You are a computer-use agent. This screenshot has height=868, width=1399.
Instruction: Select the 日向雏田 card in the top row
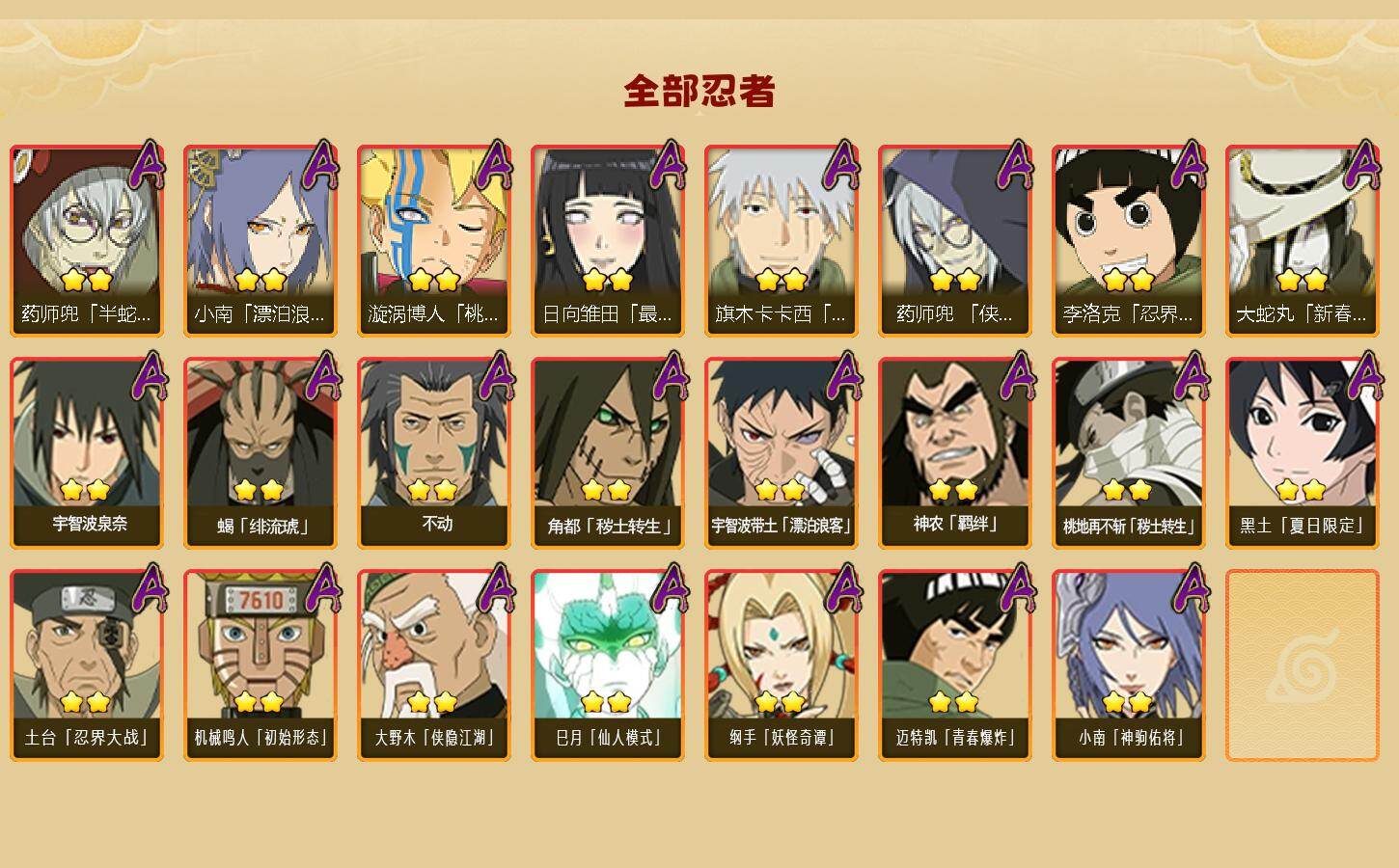click(608, 240)
